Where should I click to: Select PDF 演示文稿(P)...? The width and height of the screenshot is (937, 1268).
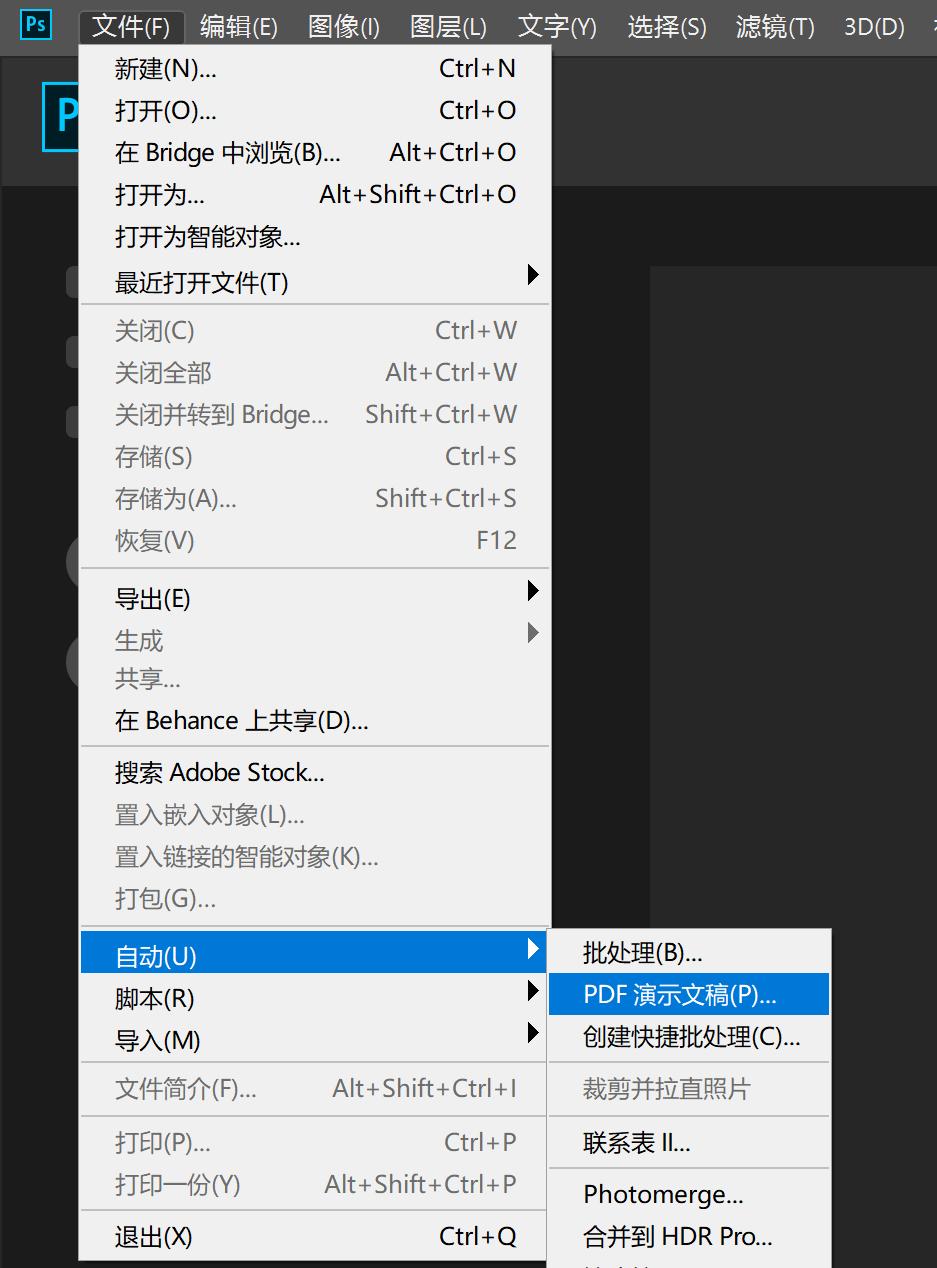[689, 995]
